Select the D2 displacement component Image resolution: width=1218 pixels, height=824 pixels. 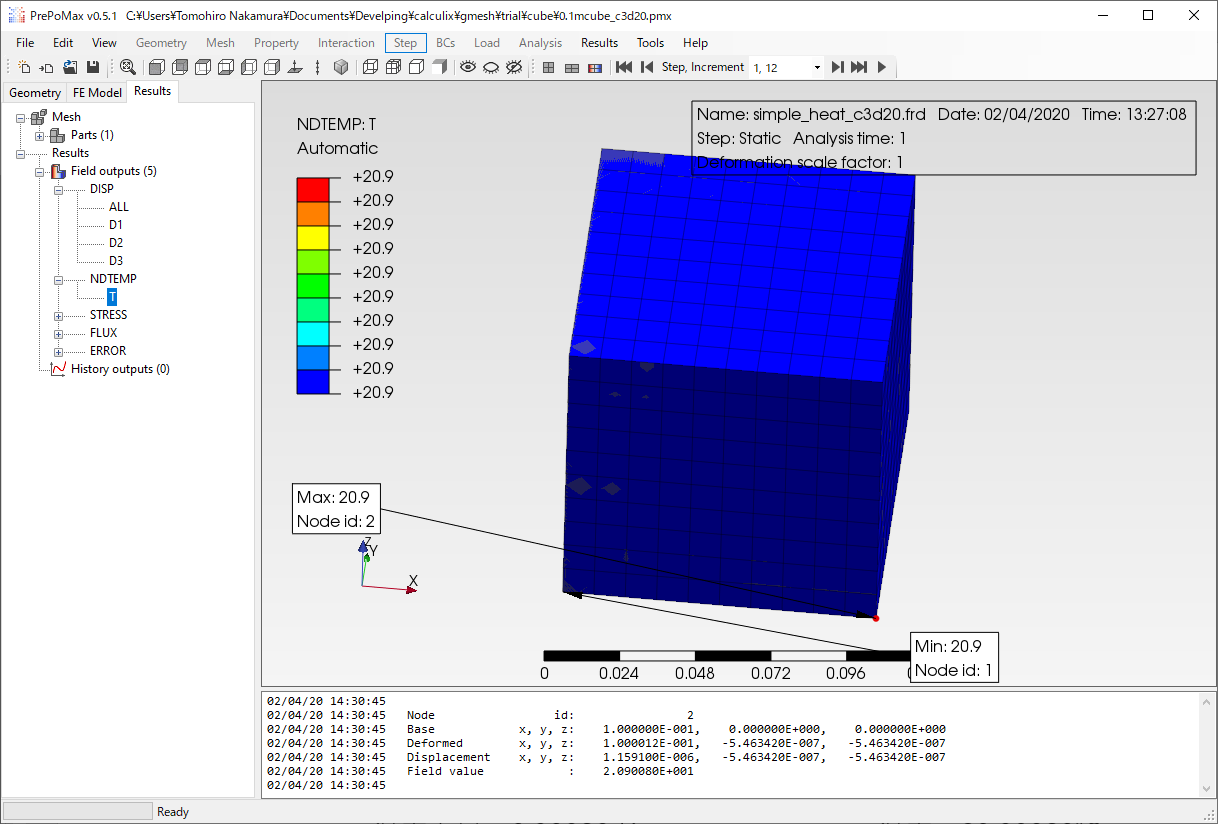click(x=116, y=243)
